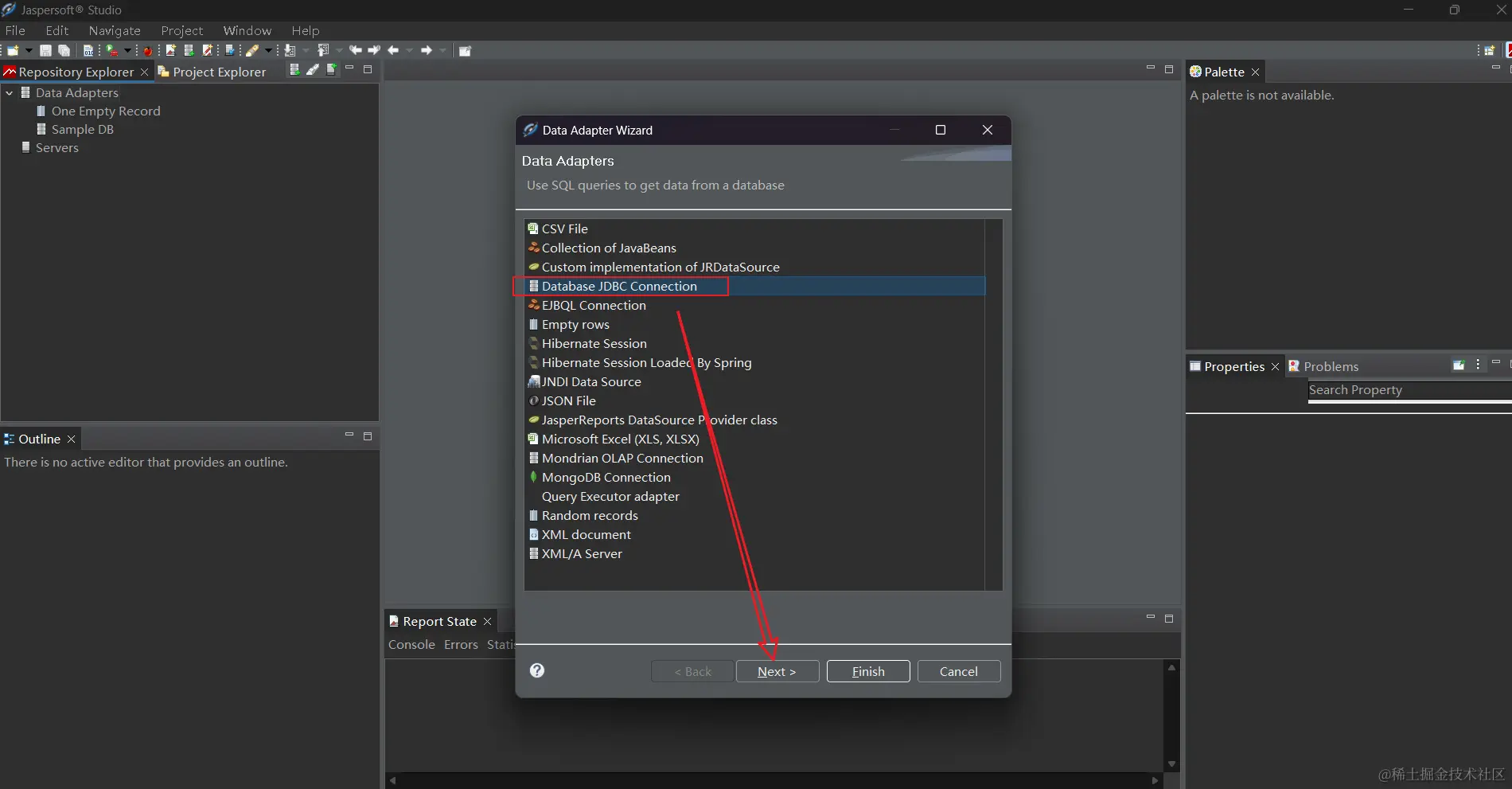Click the yellow highlighter toolbar icon

tap(252, 50)
